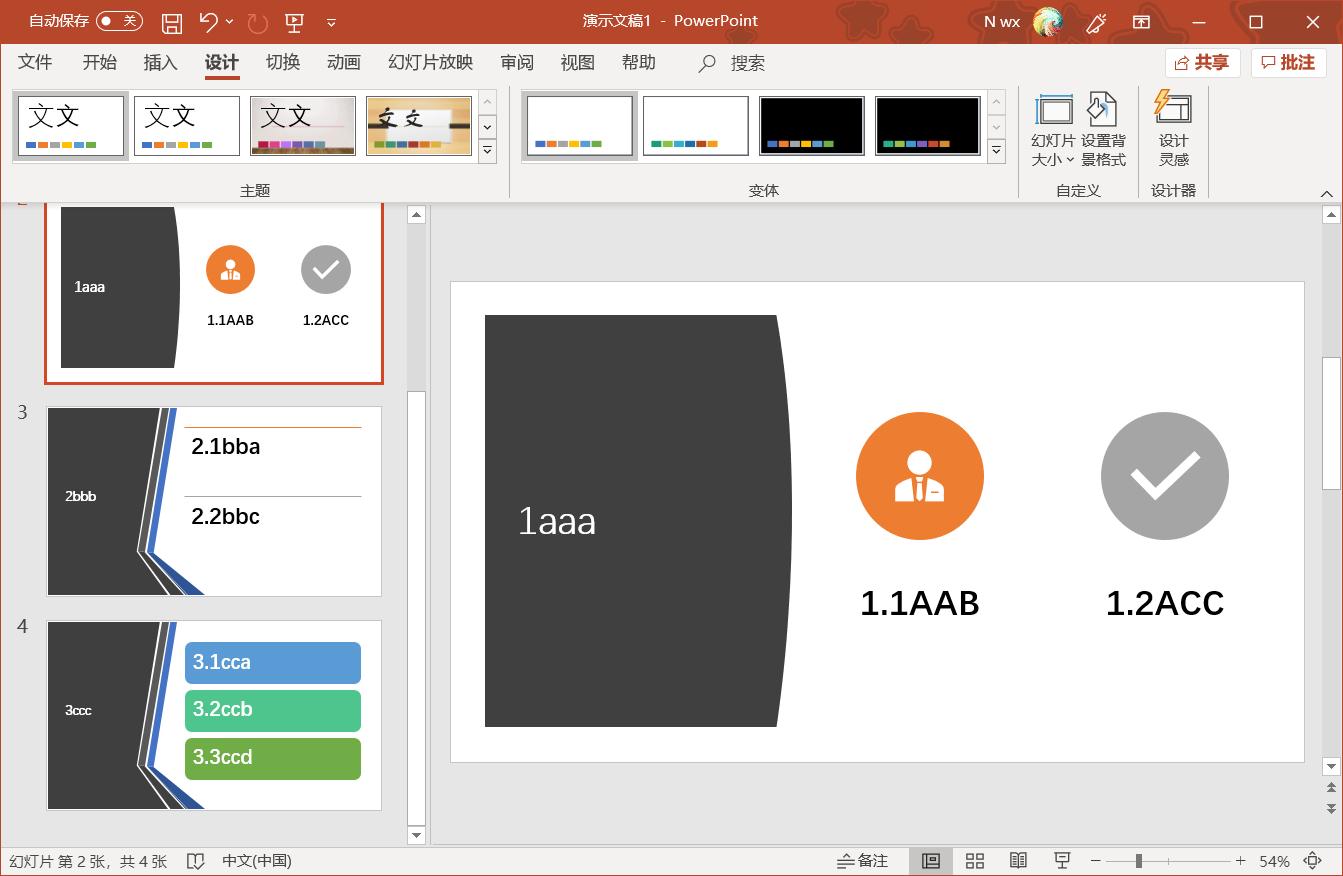The width and height of the screenshot is (1343, 876).
Task: Toggle the AutoSave (自动保存) switch
Action: (x=119, y=21)
